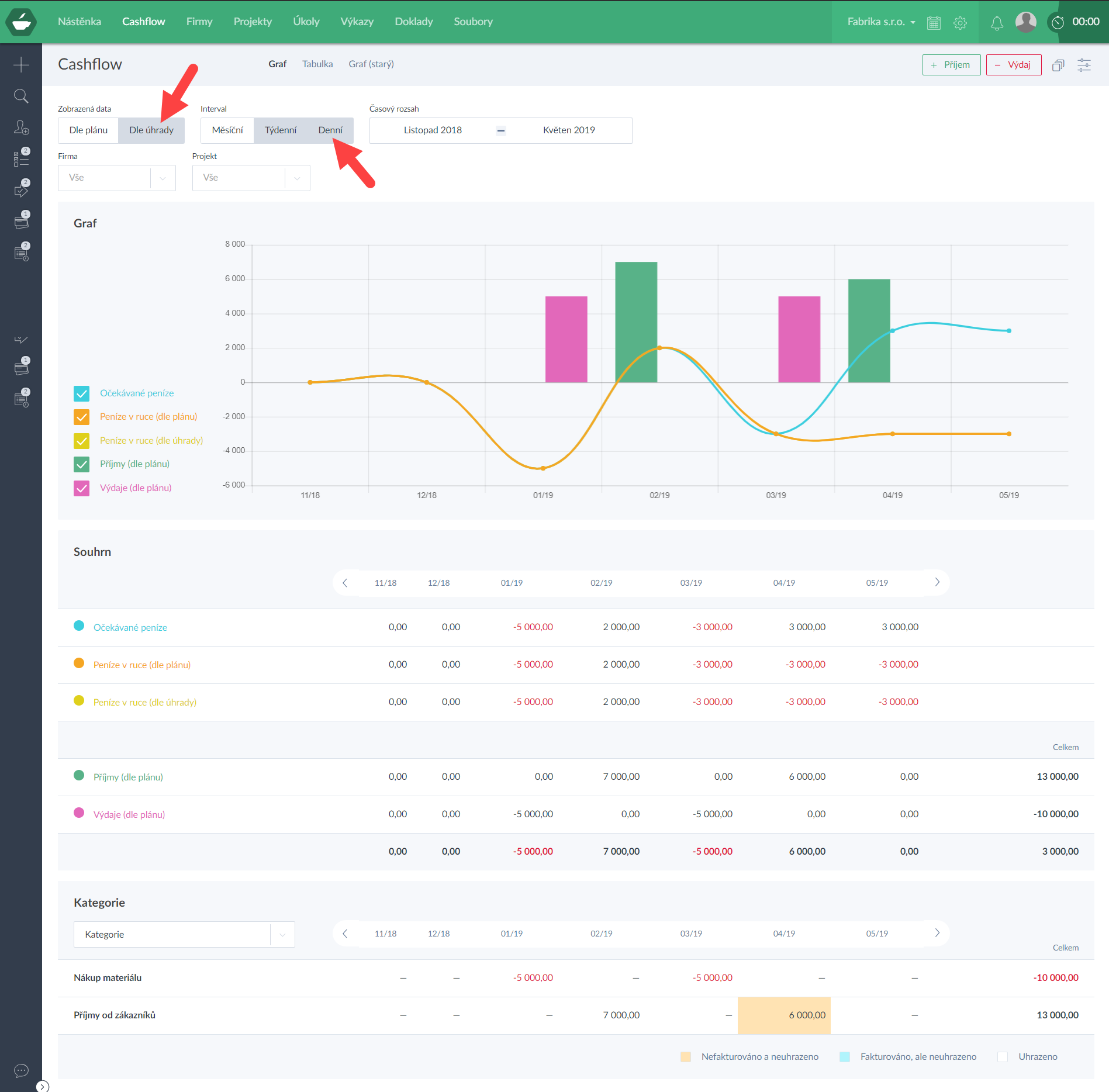Screen dimensions: 1109x1092
Task: Open the Projekt dropdown
Action: click(x=251, y=178)
